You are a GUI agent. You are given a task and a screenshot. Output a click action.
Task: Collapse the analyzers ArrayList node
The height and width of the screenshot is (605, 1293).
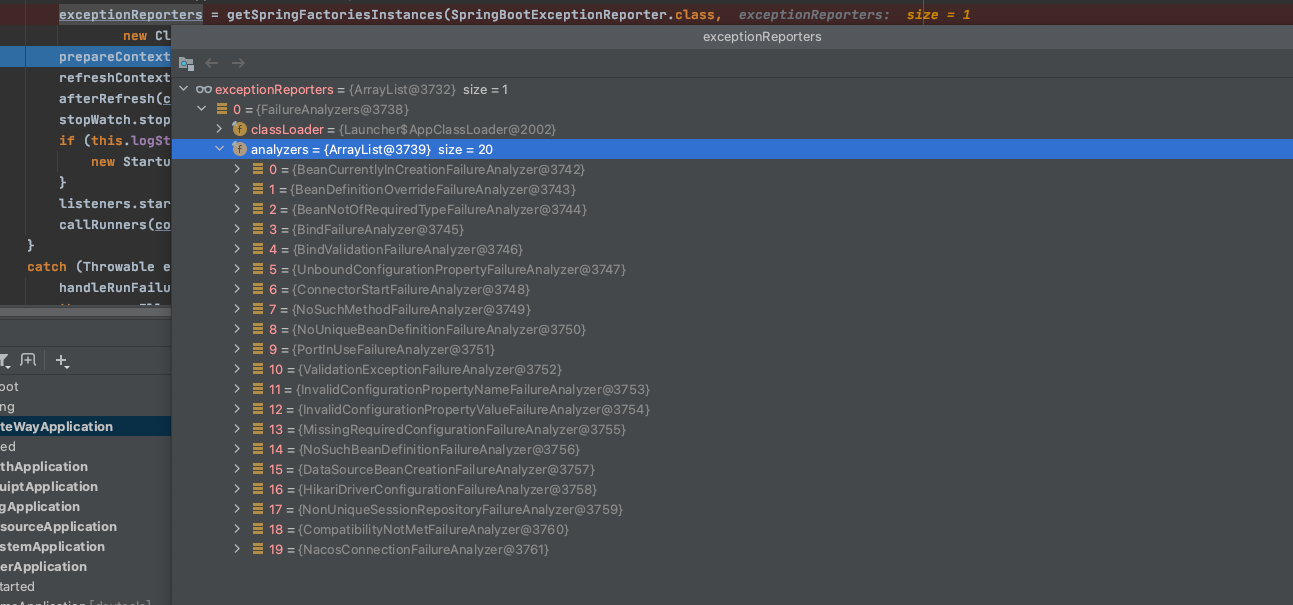click(219, 149)
